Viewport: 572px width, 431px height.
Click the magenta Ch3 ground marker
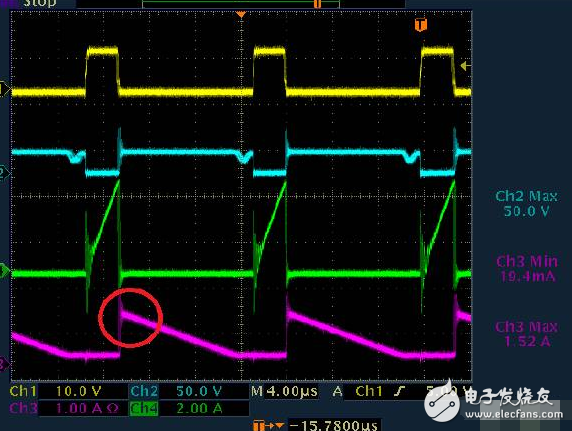click(4, 364)
